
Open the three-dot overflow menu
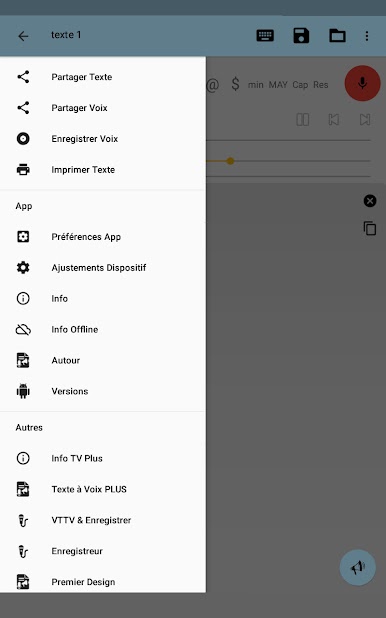coord(367,36)
